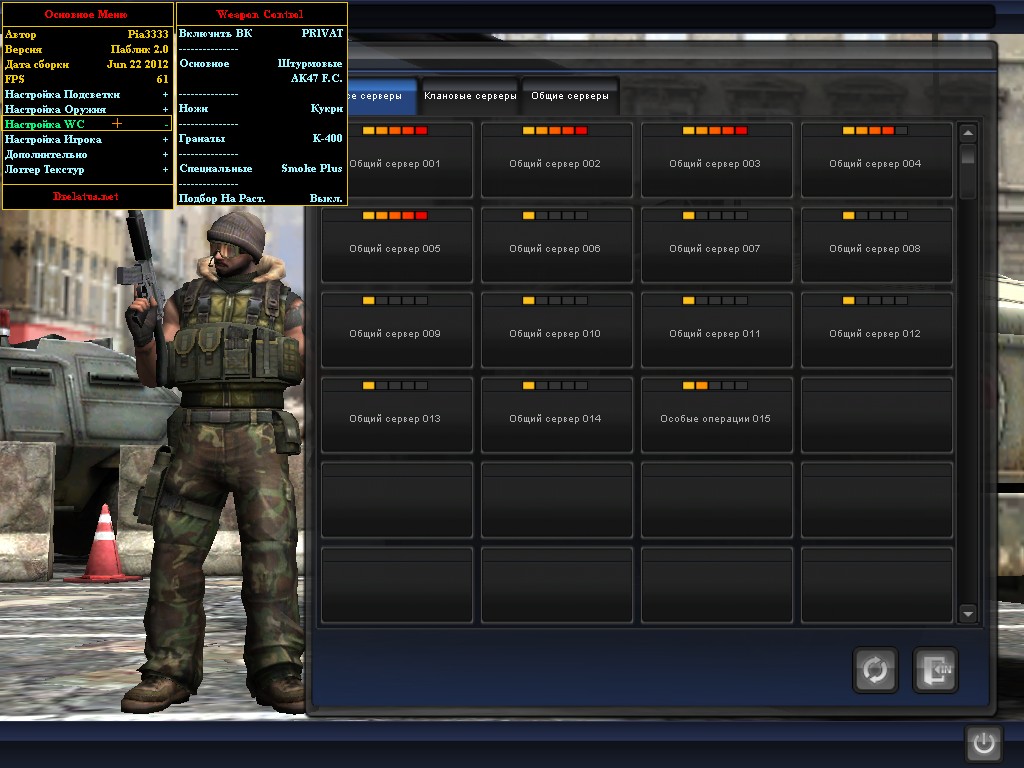The image size is (1024, 768).
Task: Choose Общий сервер 009
Action: tap(396, 330)
